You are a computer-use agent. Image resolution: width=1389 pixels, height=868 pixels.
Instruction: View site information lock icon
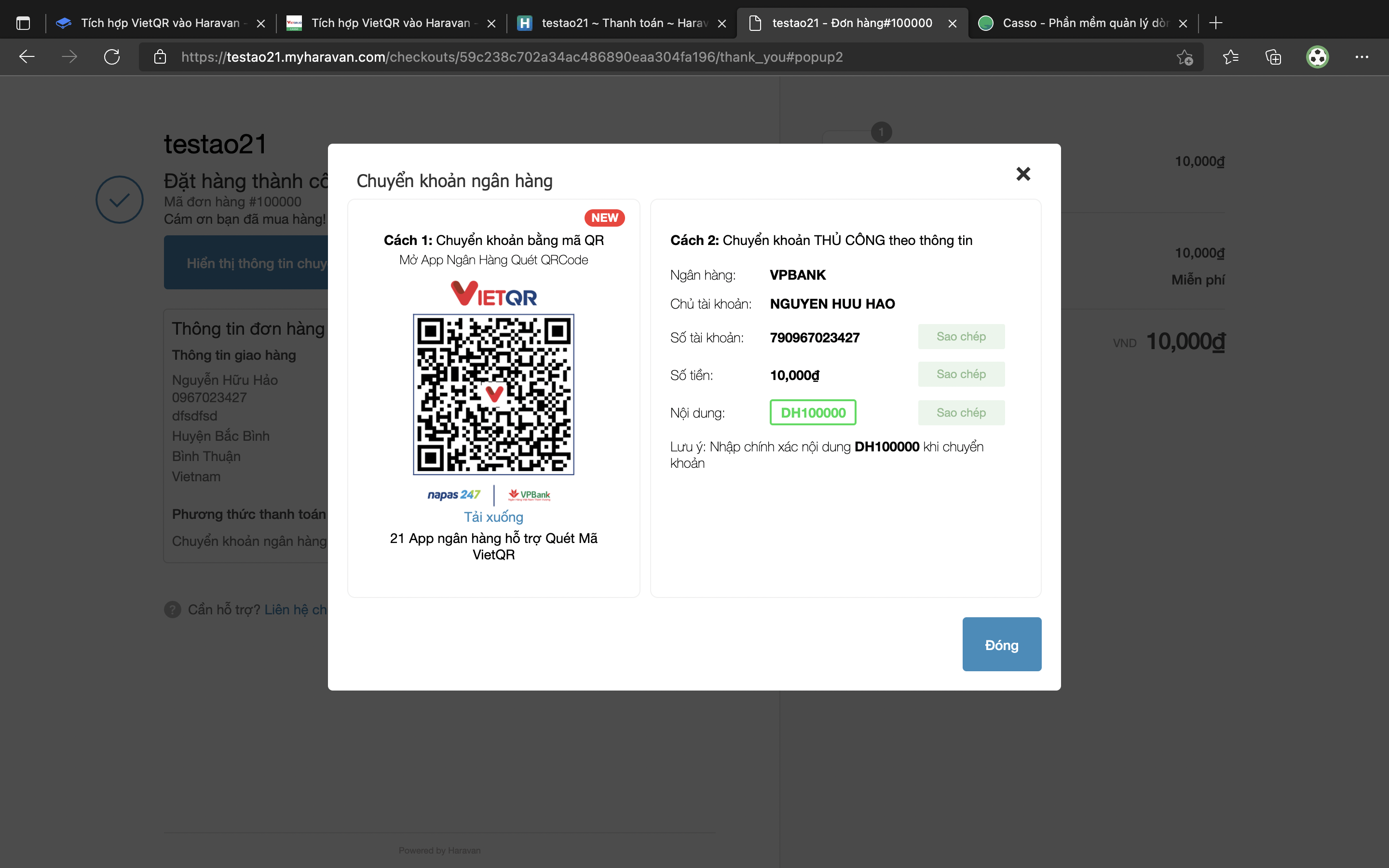160,57
